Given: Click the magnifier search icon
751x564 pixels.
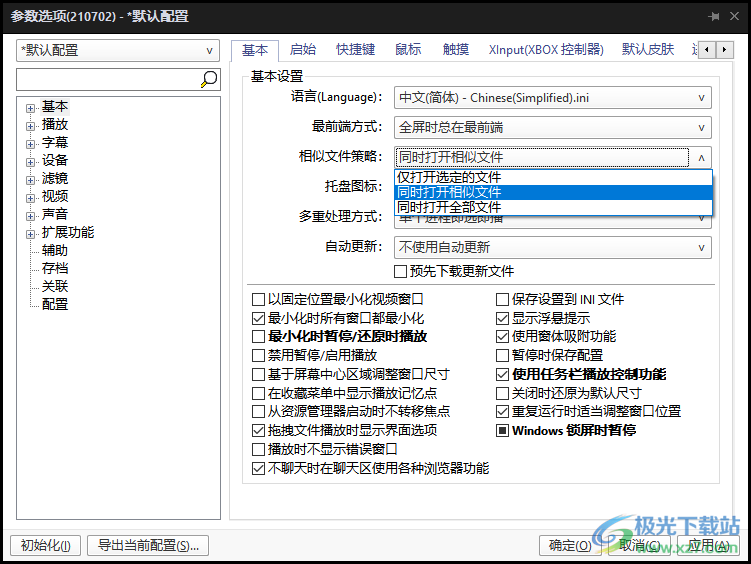Looking at the screenshot, I should coord(209,79).
